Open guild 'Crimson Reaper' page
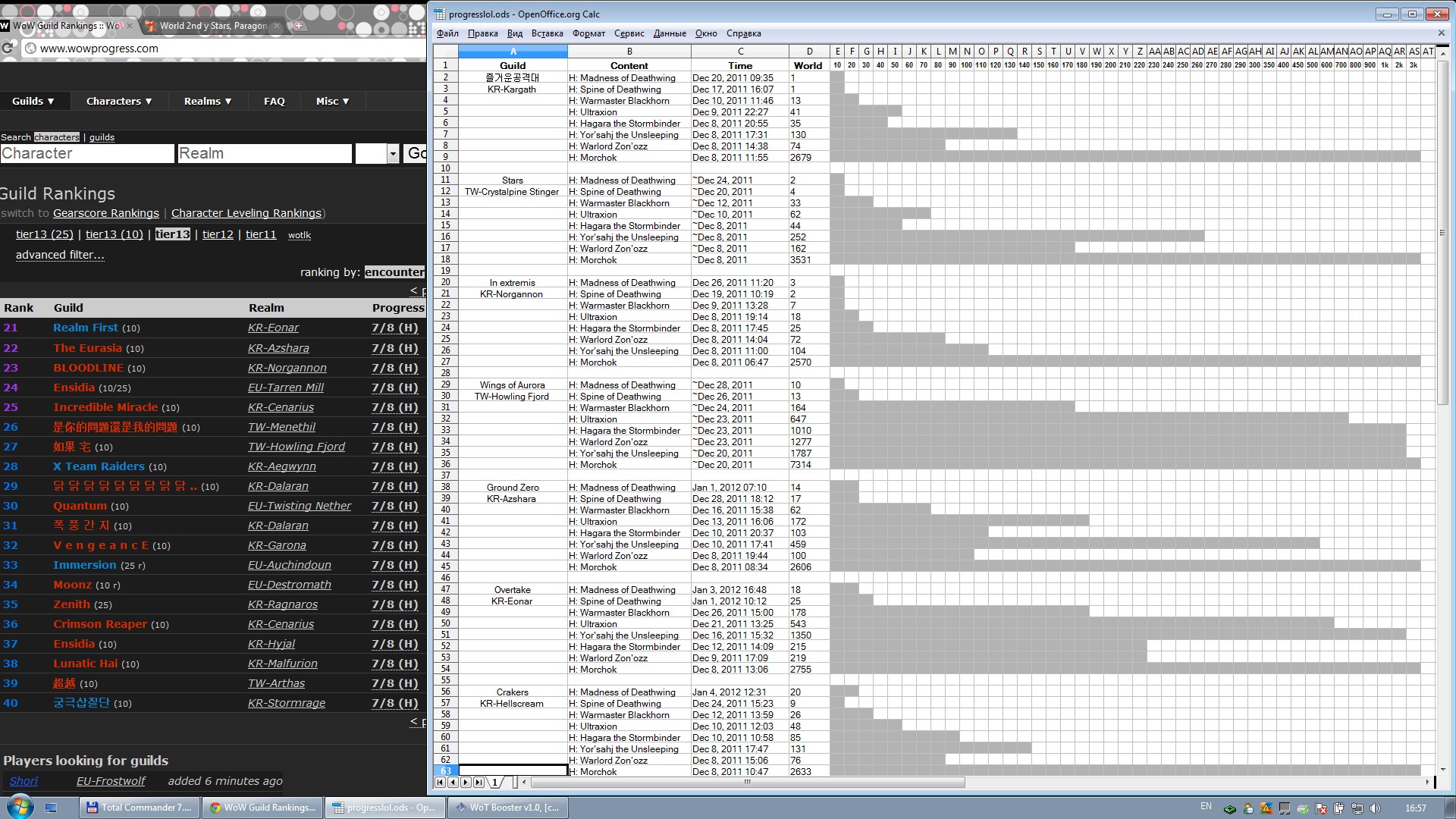1456x819 pixels. click(100, 624)
